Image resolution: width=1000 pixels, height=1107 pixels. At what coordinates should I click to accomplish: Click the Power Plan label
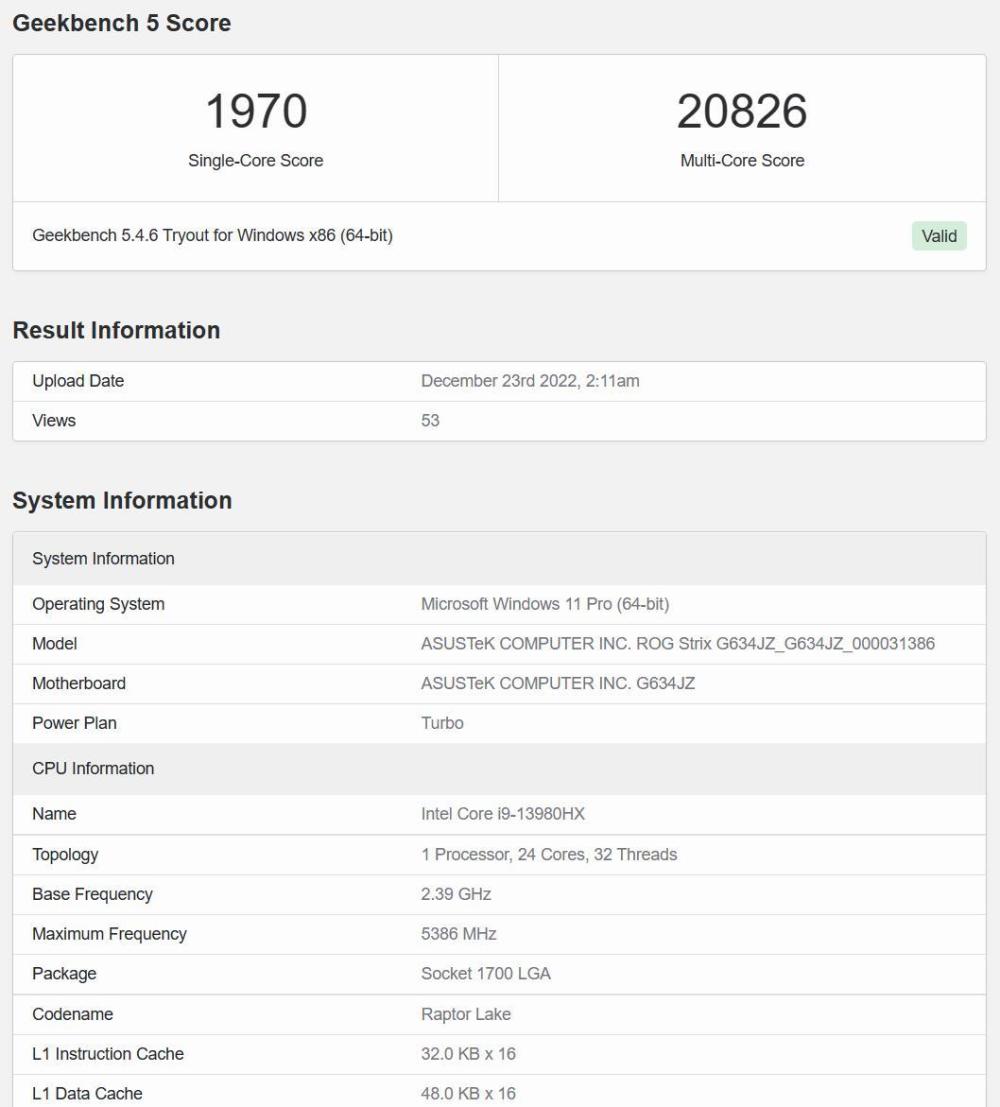74,723
